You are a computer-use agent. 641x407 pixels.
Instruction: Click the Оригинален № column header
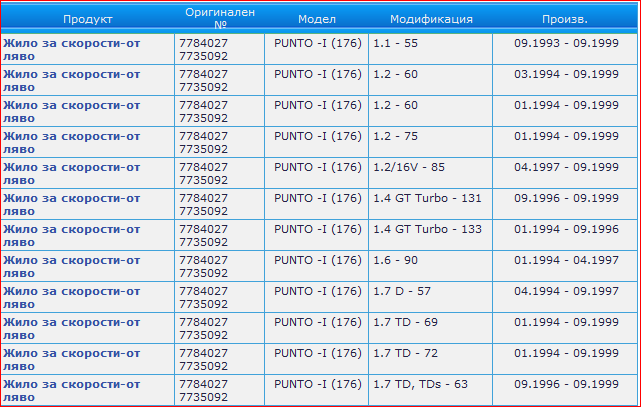tap(220, 19)
